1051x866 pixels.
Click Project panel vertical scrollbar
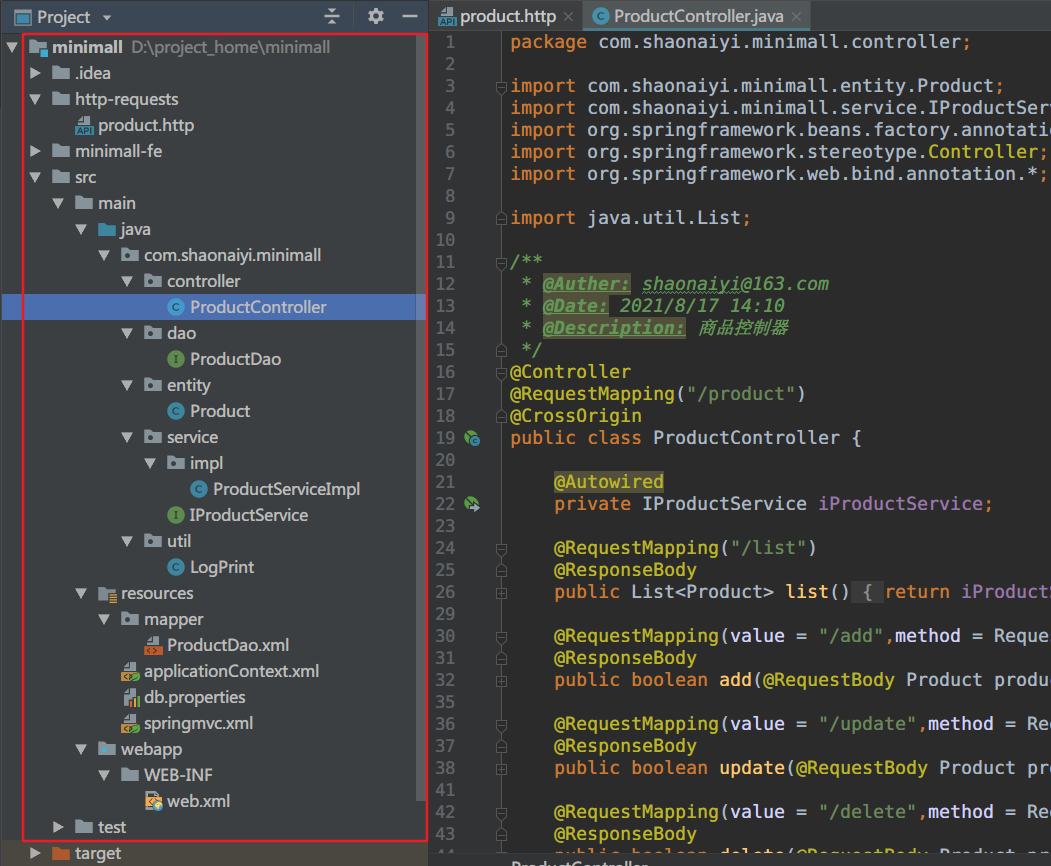pos(421,418)
